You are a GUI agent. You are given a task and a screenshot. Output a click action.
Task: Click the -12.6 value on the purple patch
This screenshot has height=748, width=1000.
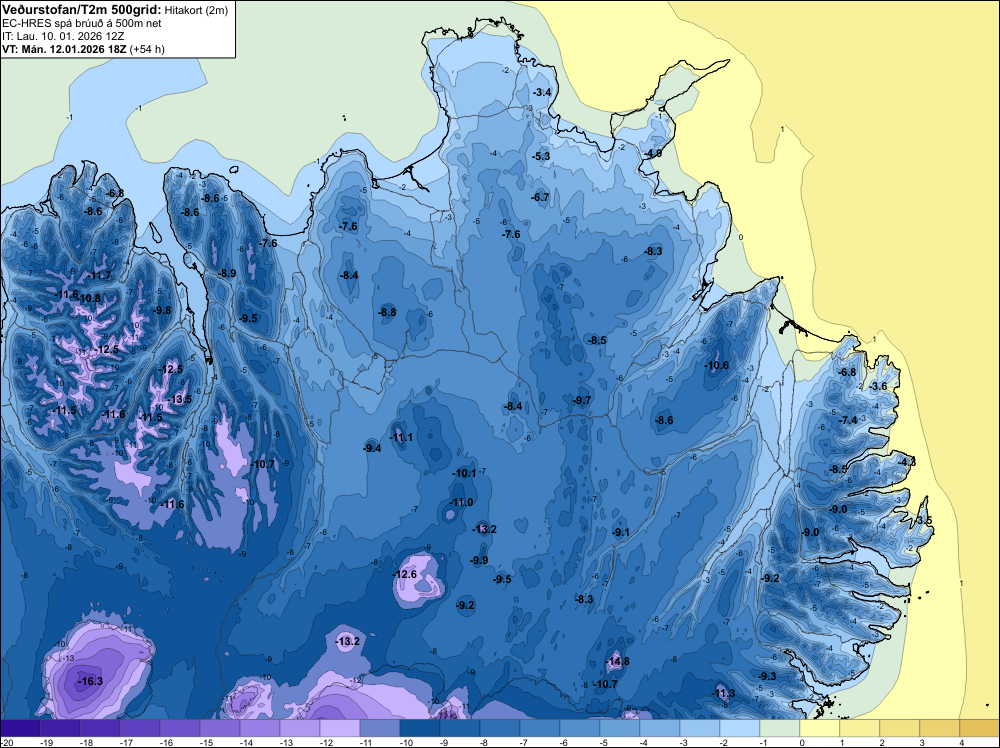(405, 574)
